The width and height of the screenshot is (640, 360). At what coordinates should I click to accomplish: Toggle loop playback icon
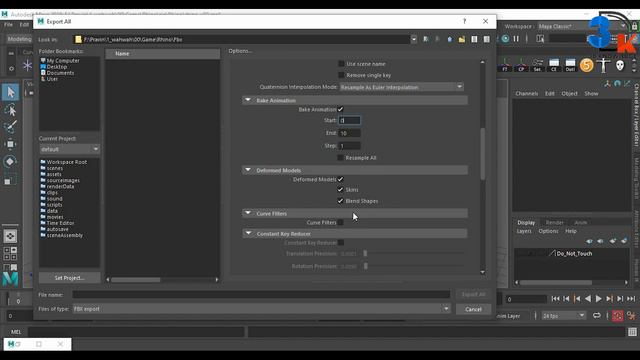coord(596,316)
